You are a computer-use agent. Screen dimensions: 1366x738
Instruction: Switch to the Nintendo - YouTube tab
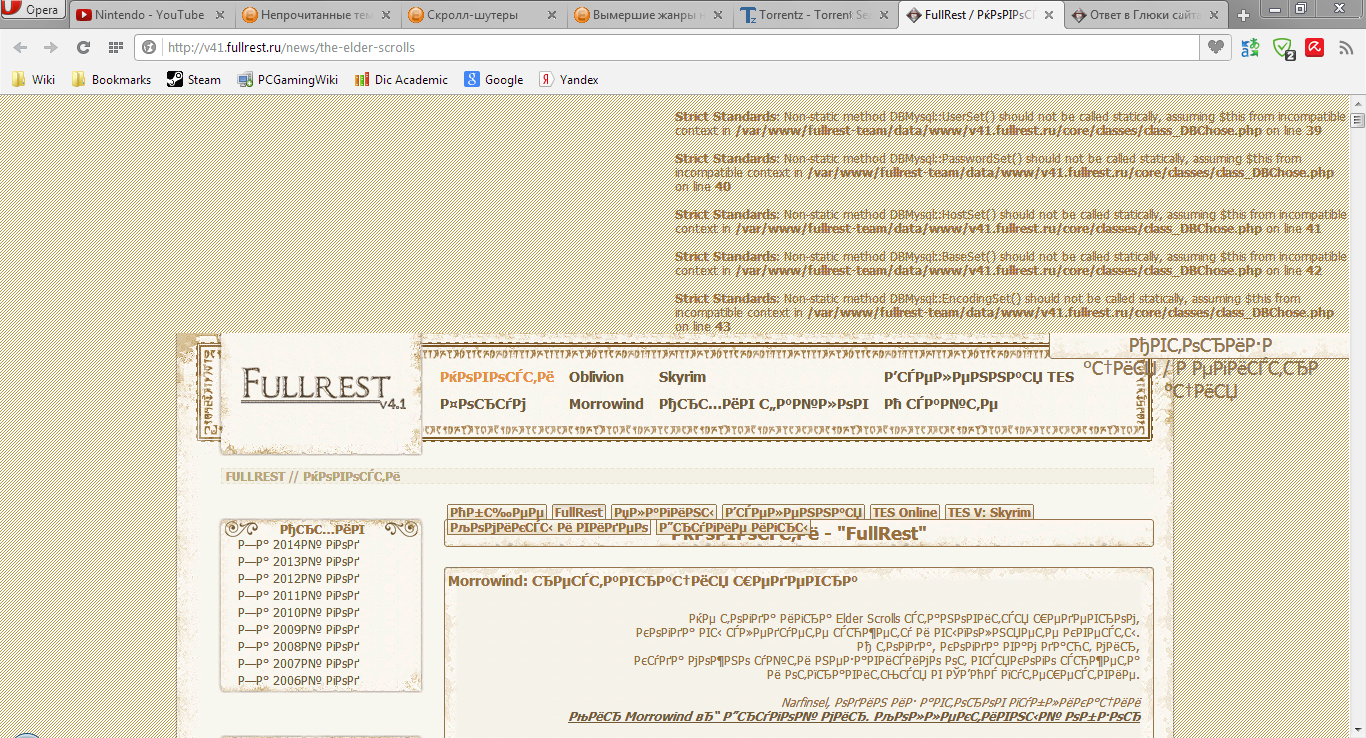pyautogui.click(x=149, y=15)
